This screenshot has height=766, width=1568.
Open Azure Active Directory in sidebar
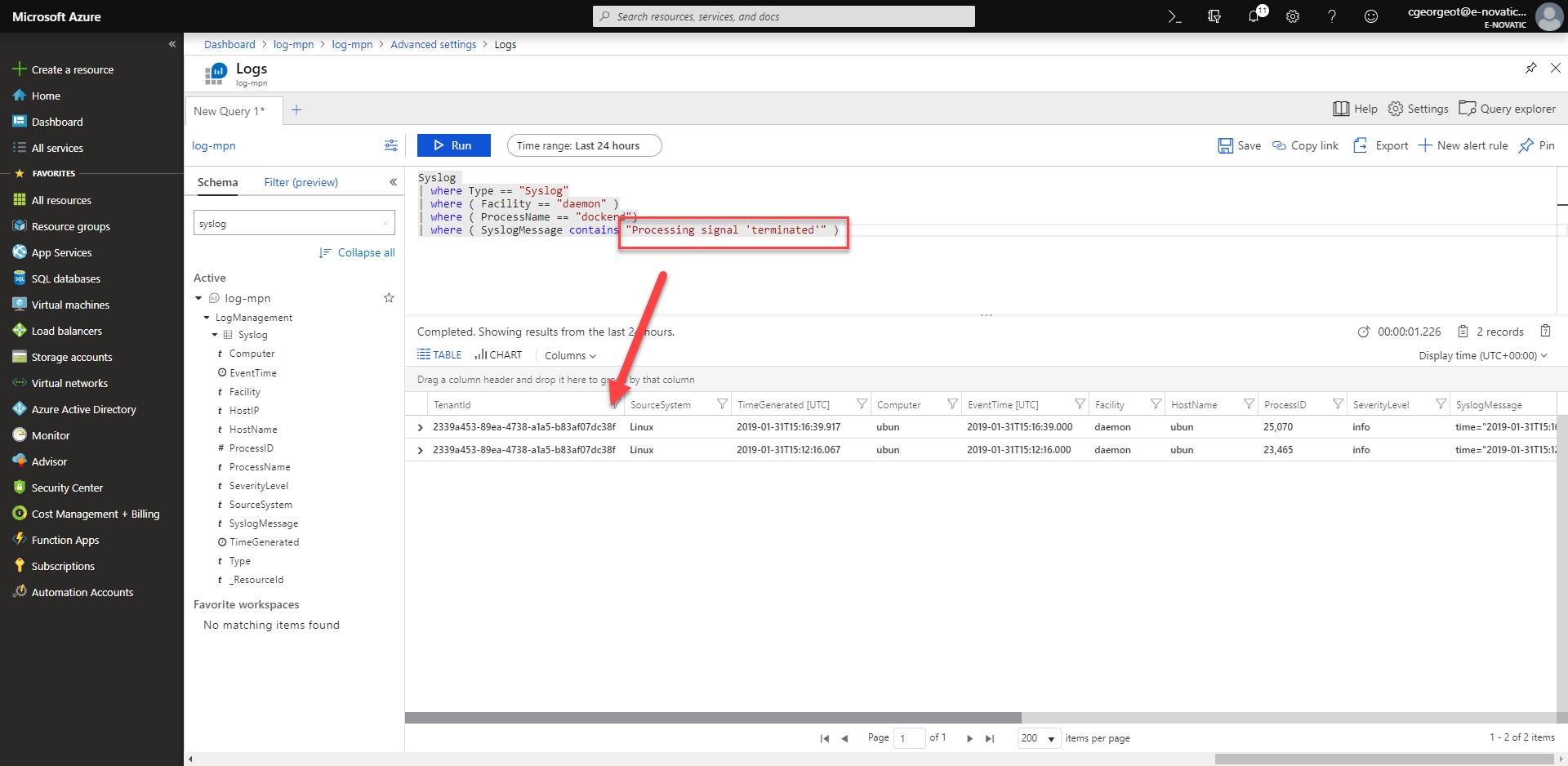pos(83,409)
